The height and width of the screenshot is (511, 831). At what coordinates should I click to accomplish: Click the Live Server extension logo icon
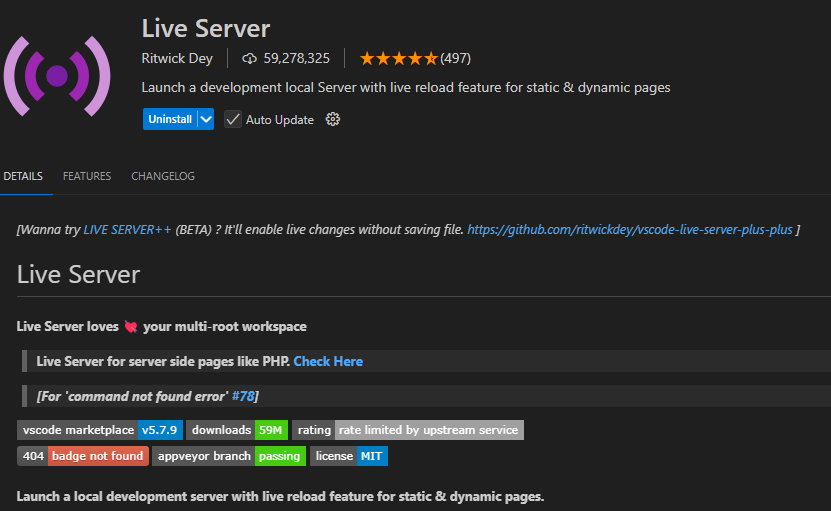57,76
